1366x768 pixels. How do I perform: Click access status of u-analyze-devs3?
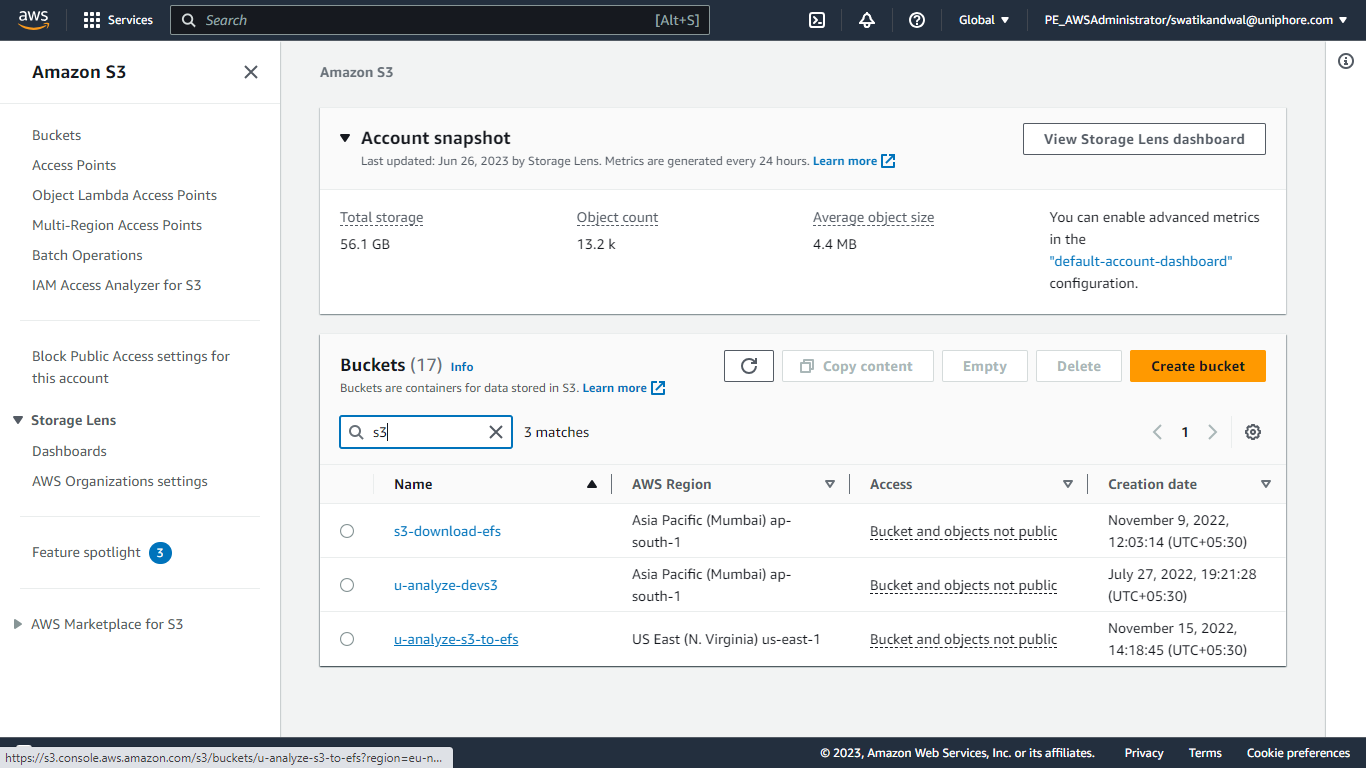[963, 585]
